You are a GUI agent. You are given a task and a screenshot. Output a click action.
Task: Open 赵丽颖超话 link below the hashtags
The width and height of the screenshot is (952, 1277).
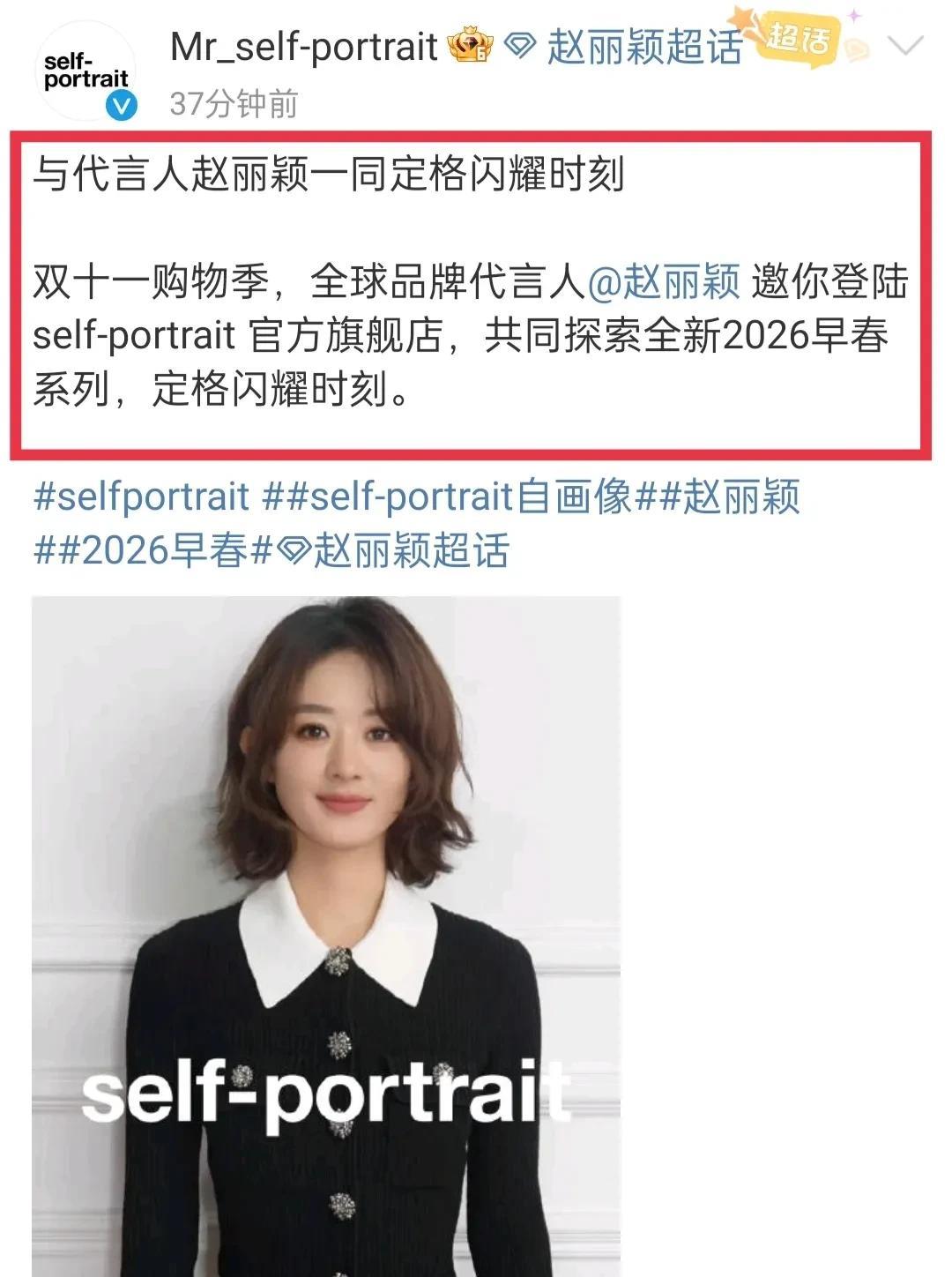(411, 550)
